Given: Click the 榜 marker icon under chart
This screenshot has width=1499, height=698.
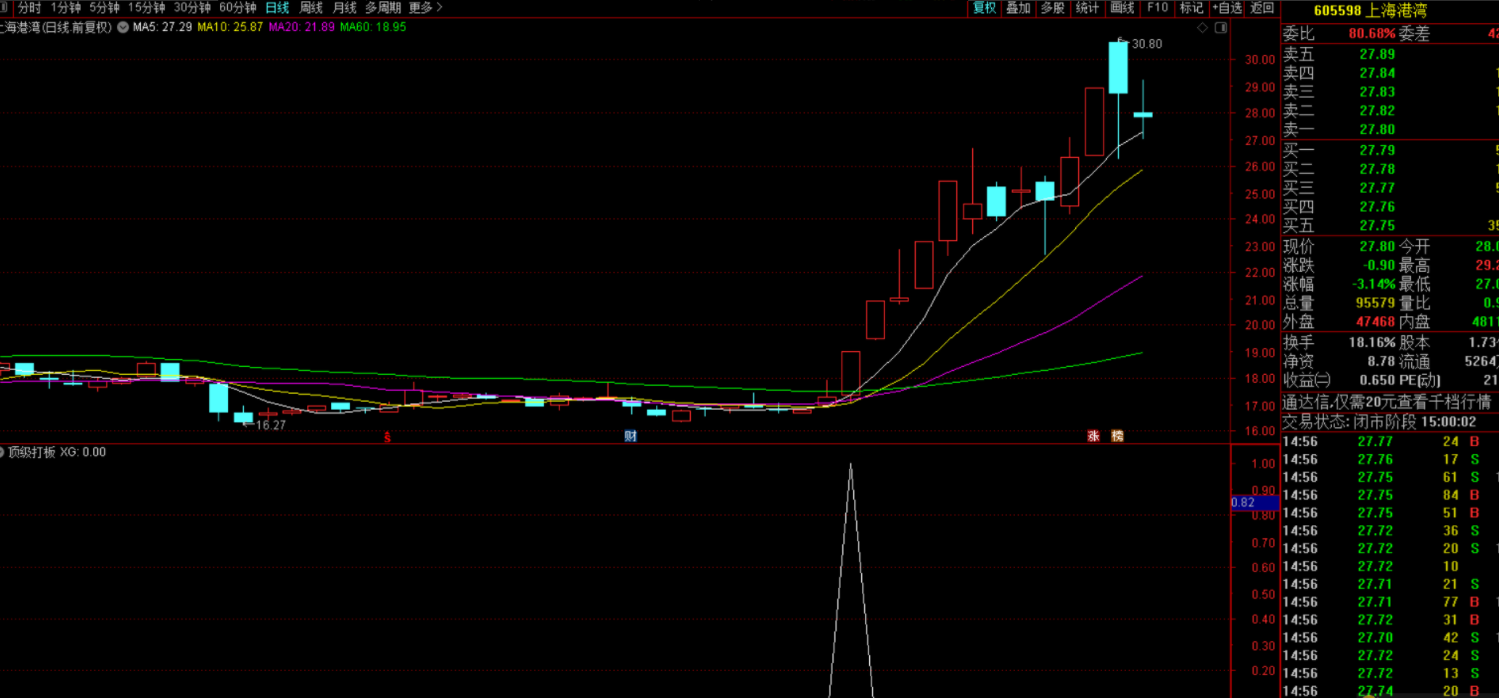Looking at the screenshot, I should point(1117,436).
